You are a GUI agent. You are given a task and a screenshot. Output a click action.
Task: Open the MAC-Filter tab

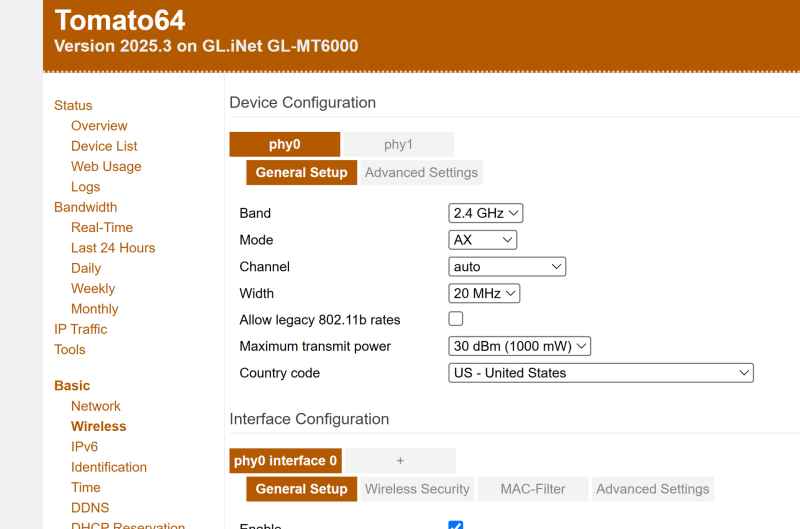click(x=533, y=489)
